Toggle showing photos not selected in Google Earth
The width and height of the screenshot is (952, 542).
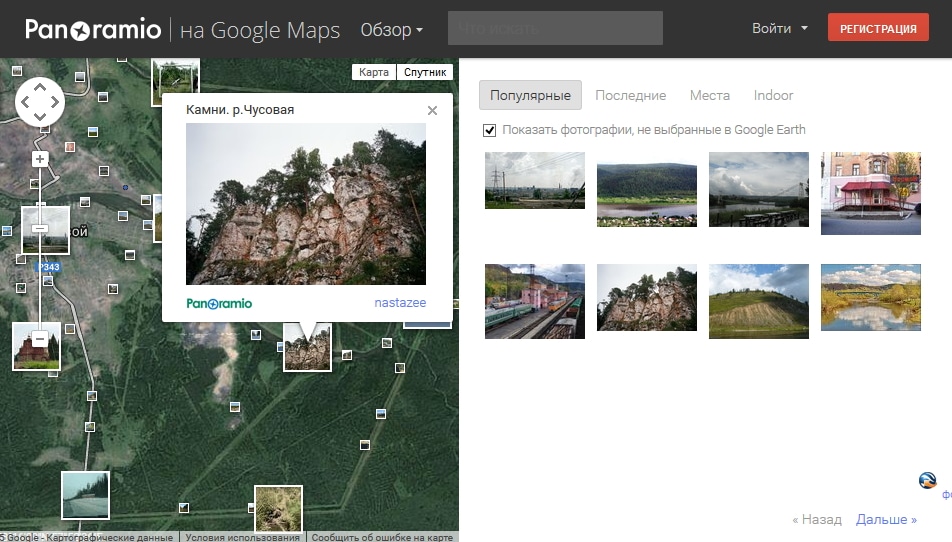[x=490, y=130]
